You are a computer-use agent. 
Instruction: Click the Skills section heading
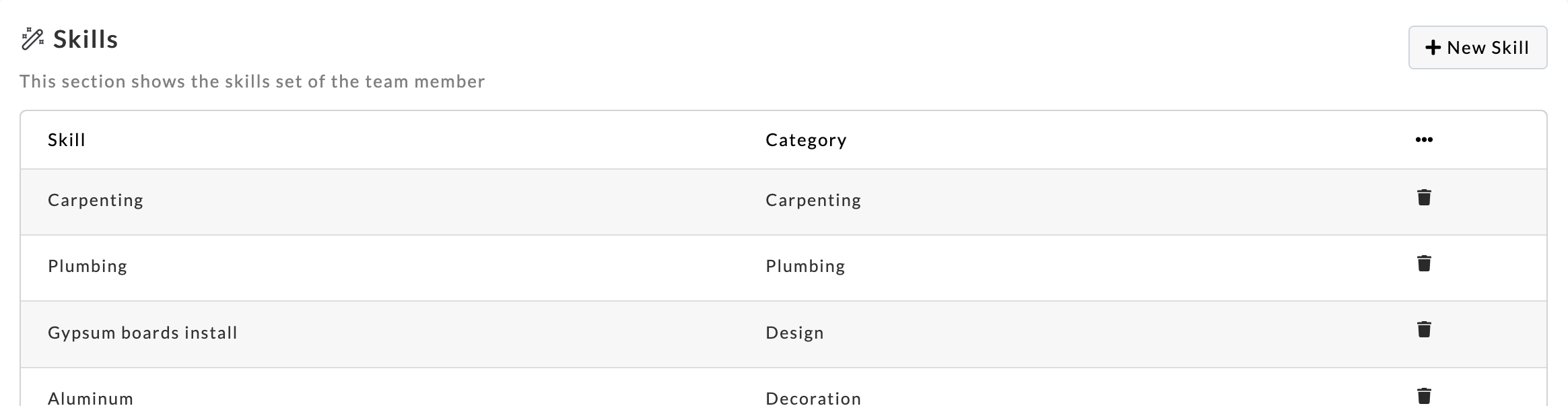(x=86, y=40)
